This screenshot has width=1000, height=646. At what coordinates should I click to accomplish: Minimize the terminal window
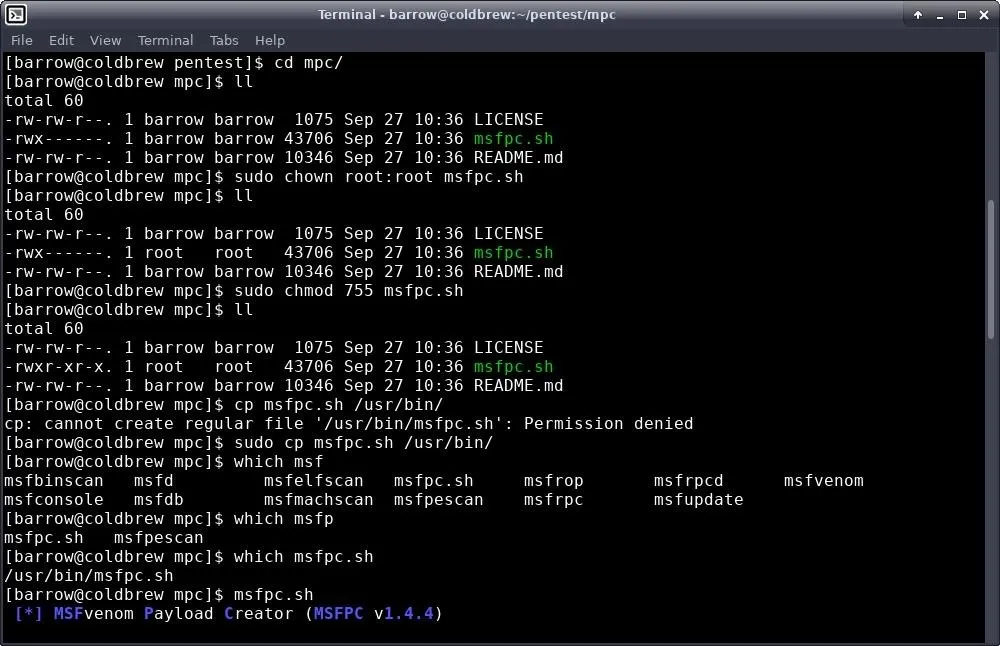click(x=939, y=15)
